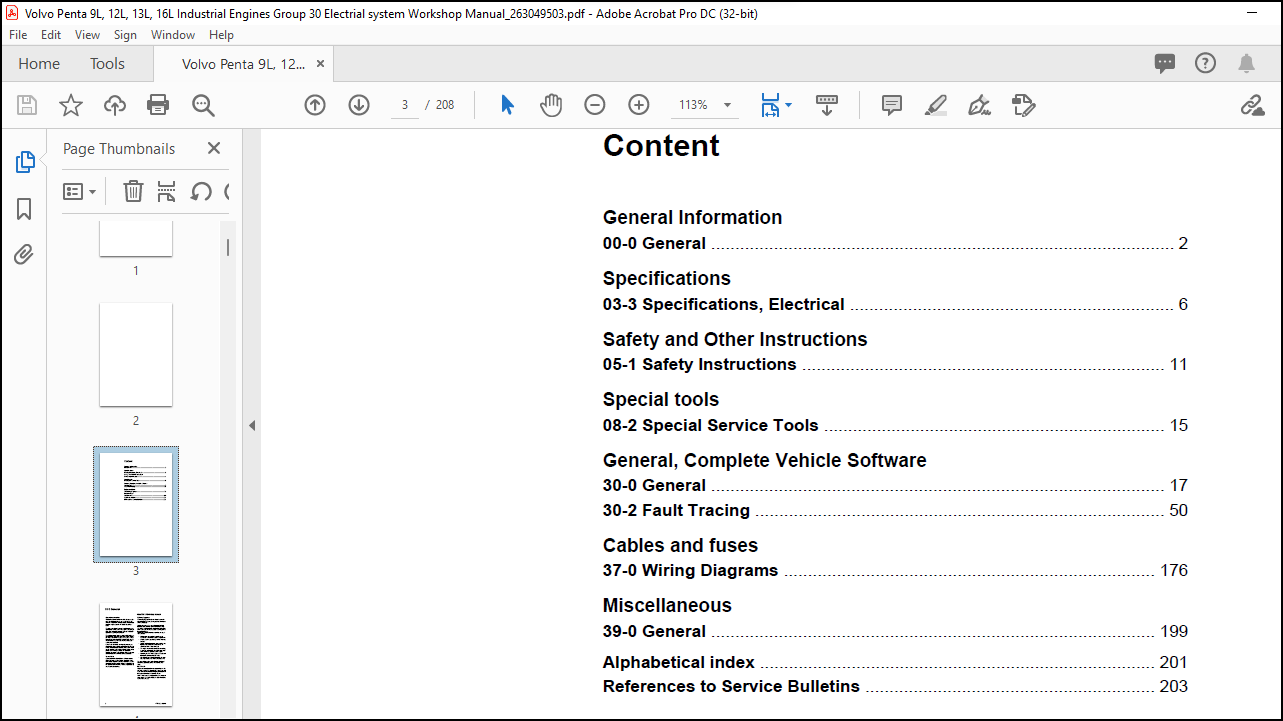Click the 30-0 General entry
Screen dimensions: 1283x721
pos(895,485)
